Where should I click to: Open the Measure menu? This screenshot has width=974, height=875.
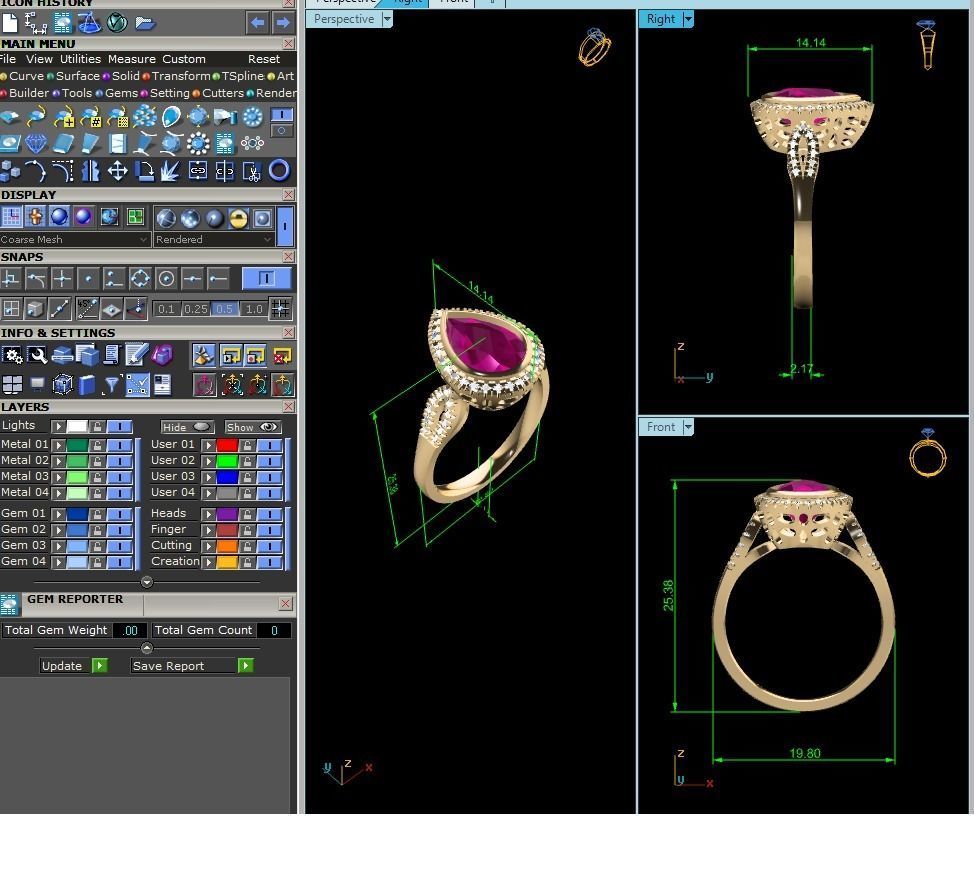(132, 59)
